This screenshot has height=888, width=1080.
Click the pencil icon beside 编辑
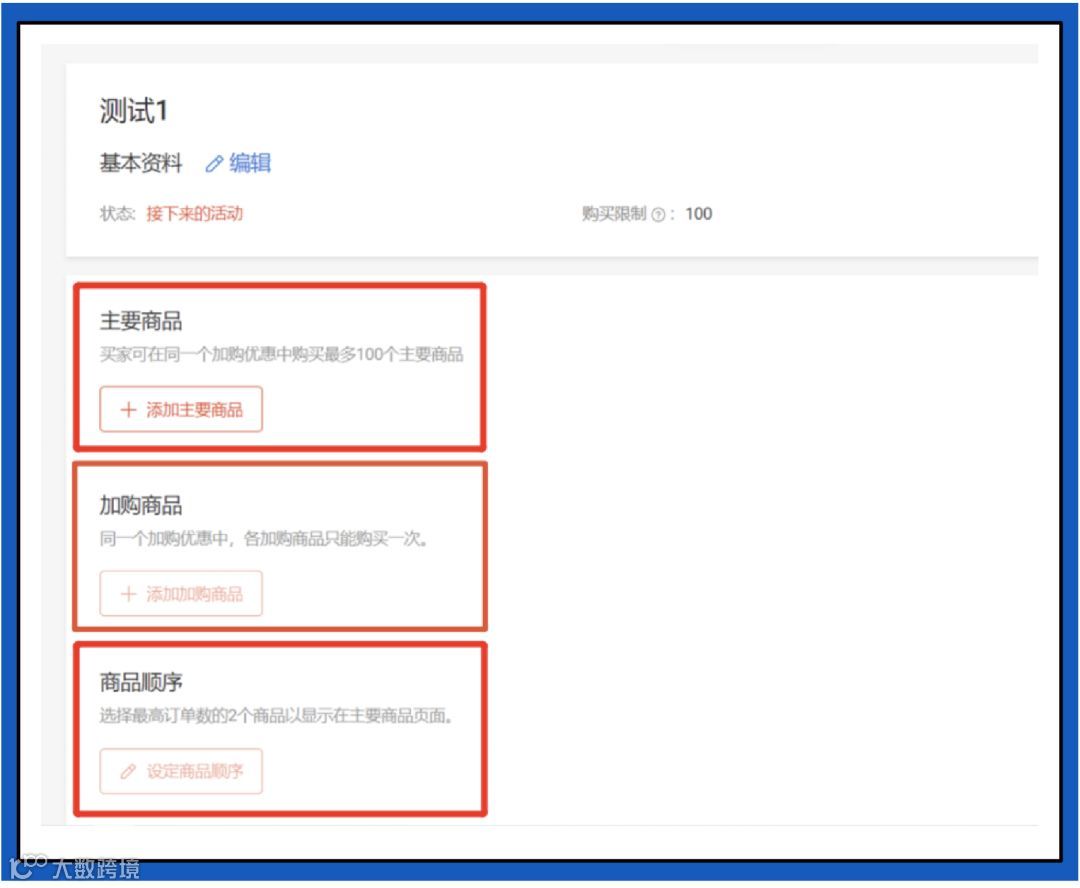coord(214,164)
